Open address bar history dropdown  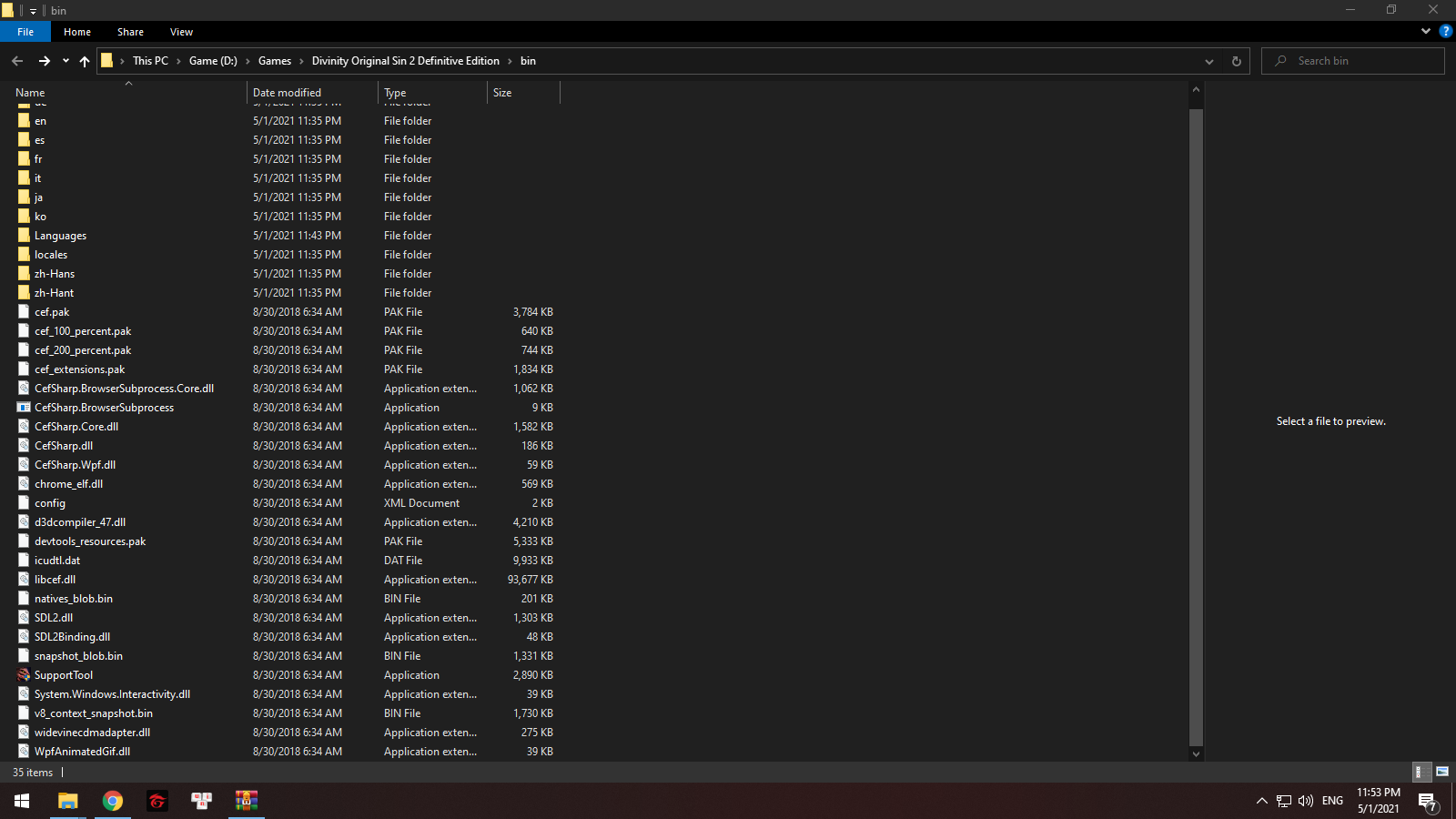pyautogui.click(x=1209, y=61)
